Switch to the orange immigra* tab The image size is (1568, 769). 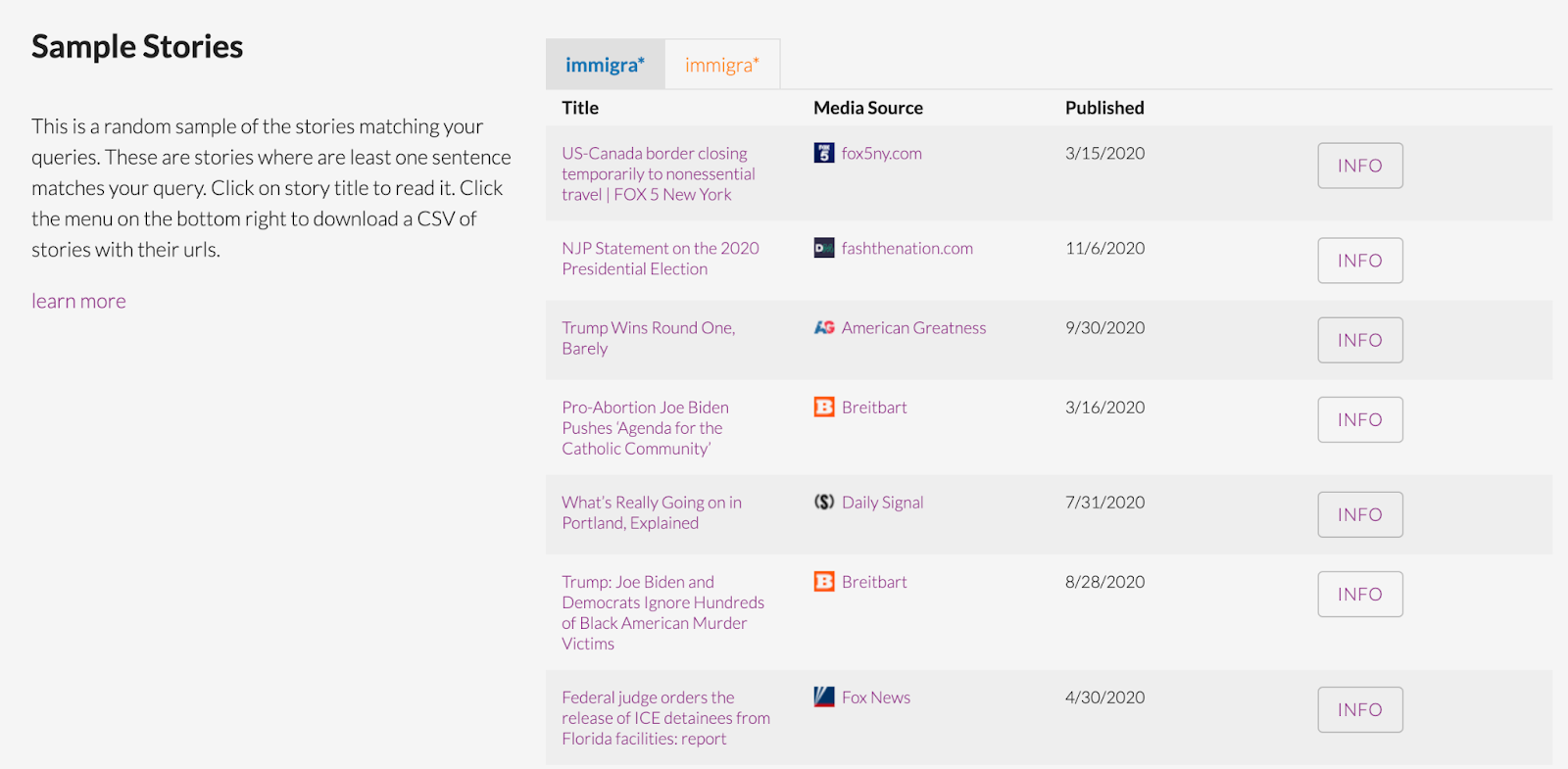coord(721,65)
